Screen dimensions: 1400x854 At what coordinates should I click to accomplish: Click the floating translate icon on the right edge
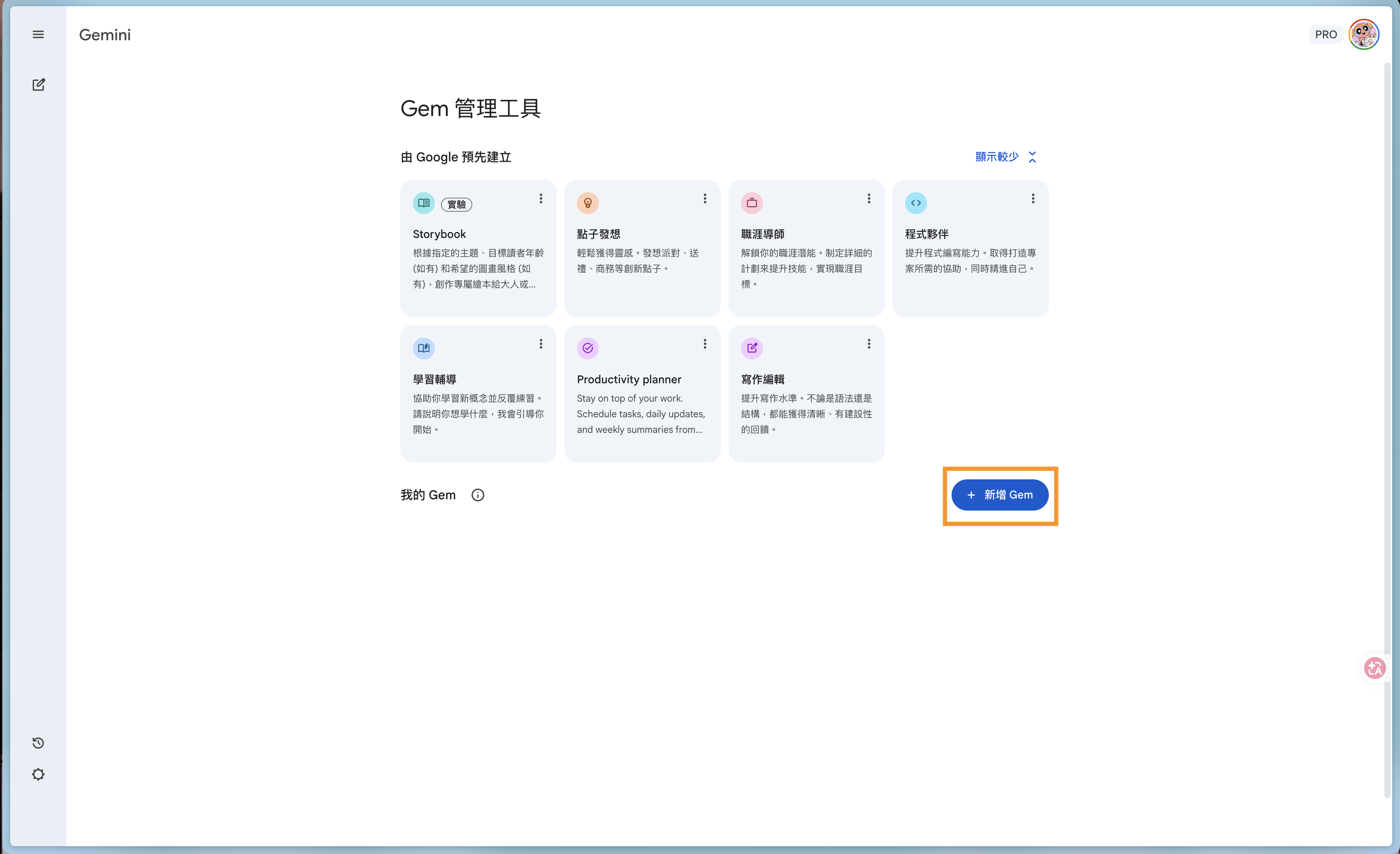pyautogui.click(x=1375, y=668)
